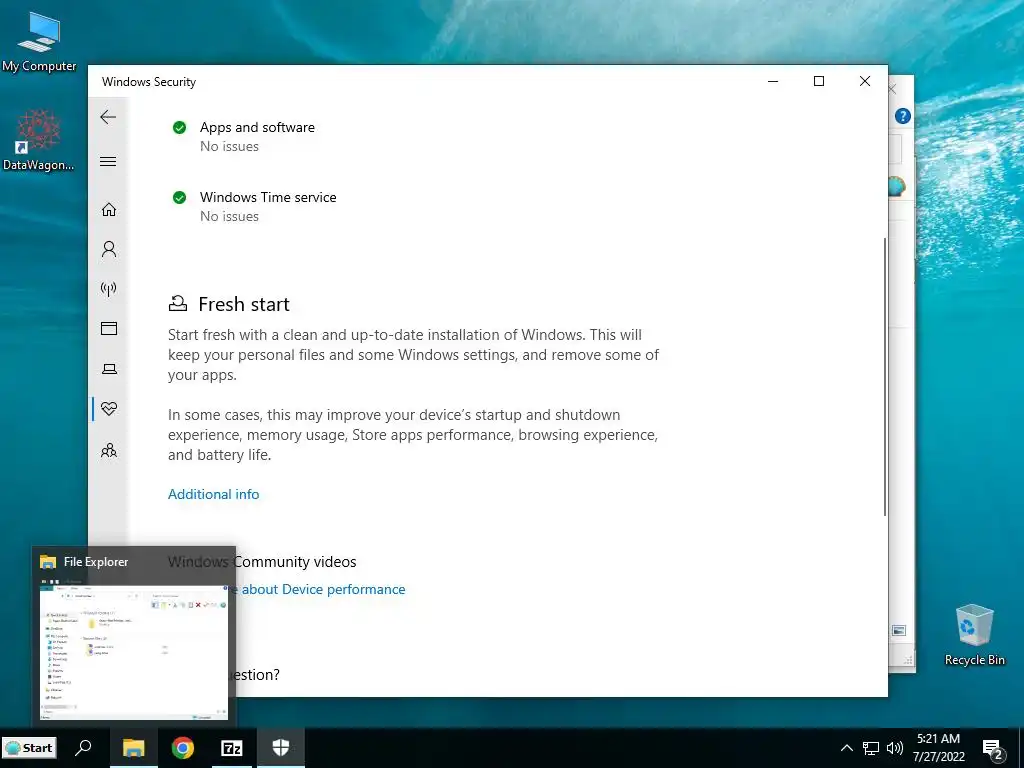Screen dimensions: 1024x768
Task: Click the Windows Security vertical scrollbar
Action: (885, 377)
